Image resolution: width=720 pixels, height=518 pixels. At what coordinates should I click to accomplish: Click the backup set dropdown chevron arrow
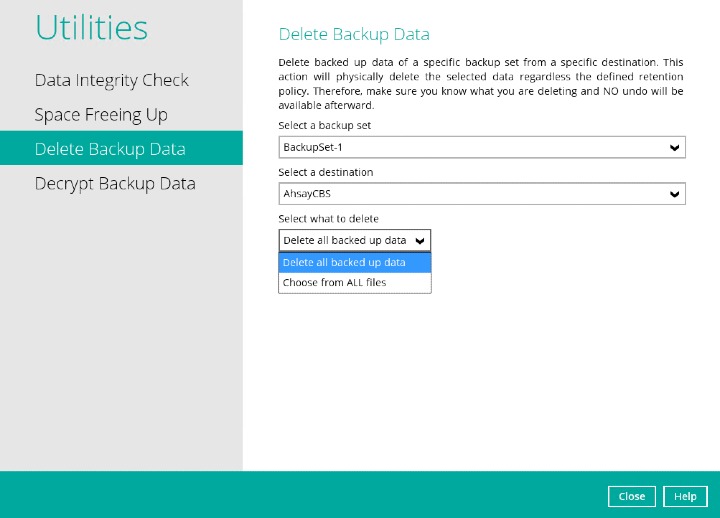tap(675, 148)
